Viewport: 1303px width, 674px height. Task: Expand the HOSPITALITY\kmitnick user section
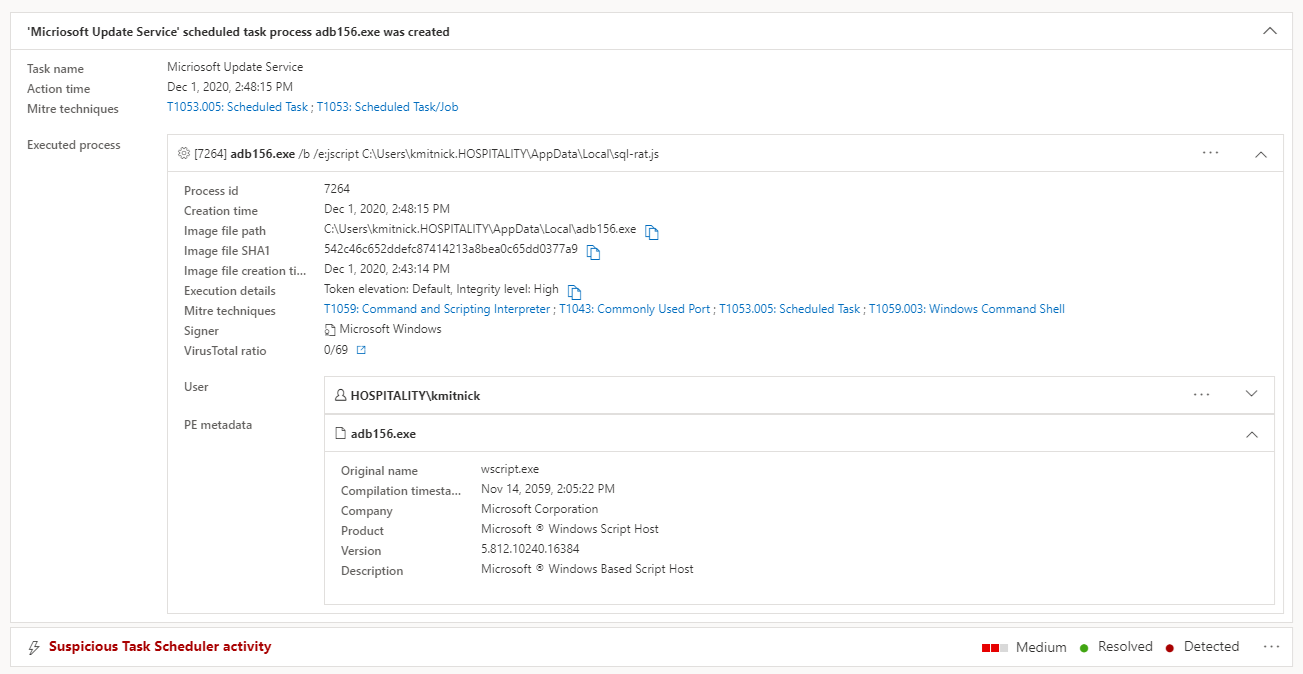(x=1251, y=394)
